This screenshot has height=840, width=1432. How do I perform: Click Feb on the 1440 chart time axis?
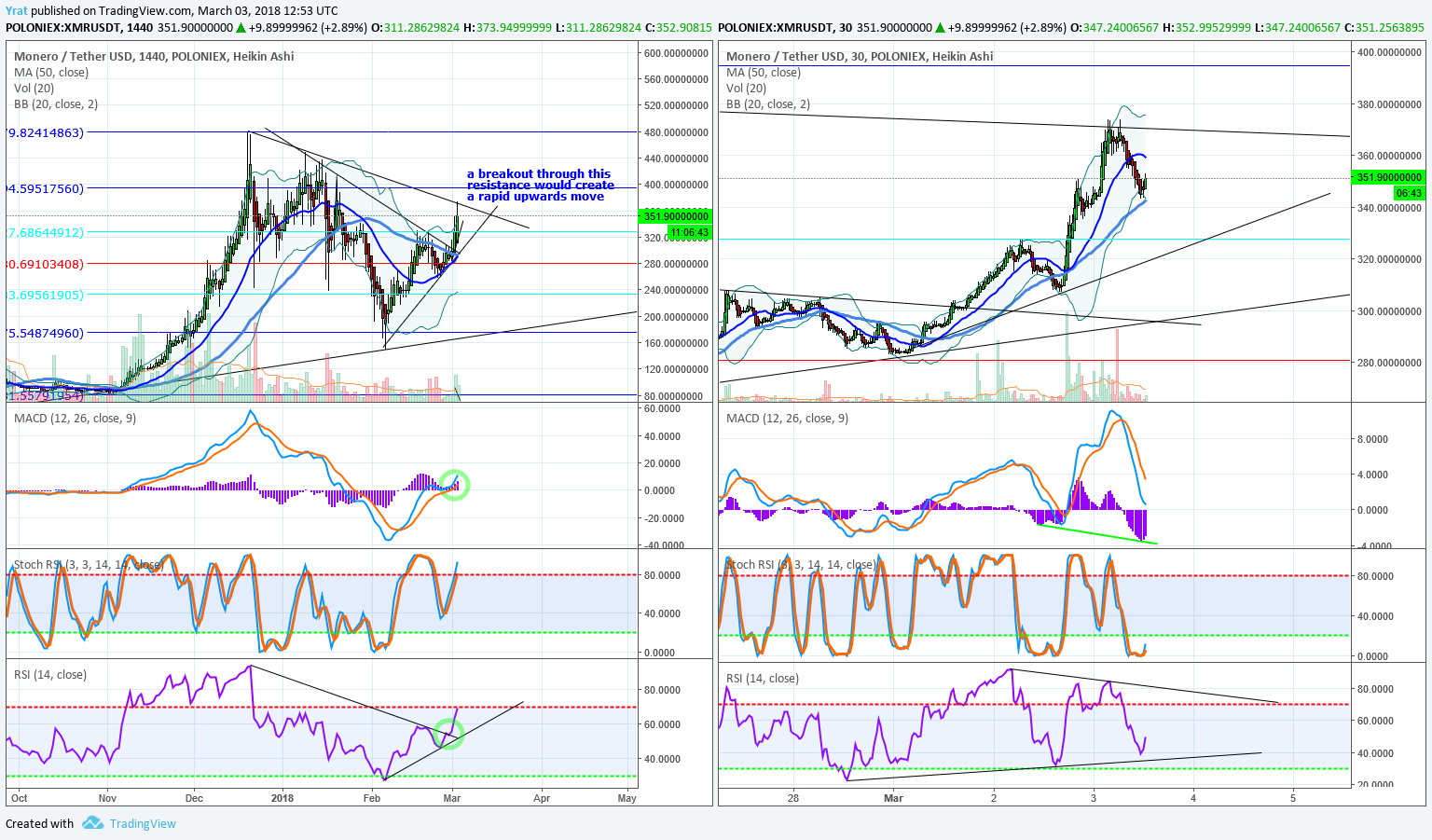pyautogui.click(x=371, y=798)
